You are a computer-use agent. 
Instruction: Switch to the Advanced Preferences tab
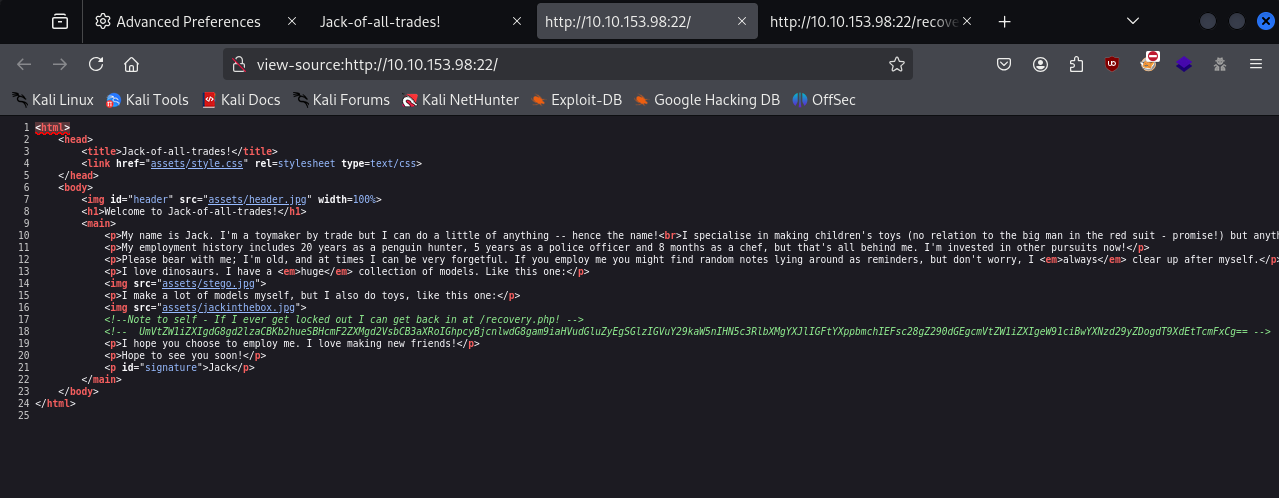point(189,22)
